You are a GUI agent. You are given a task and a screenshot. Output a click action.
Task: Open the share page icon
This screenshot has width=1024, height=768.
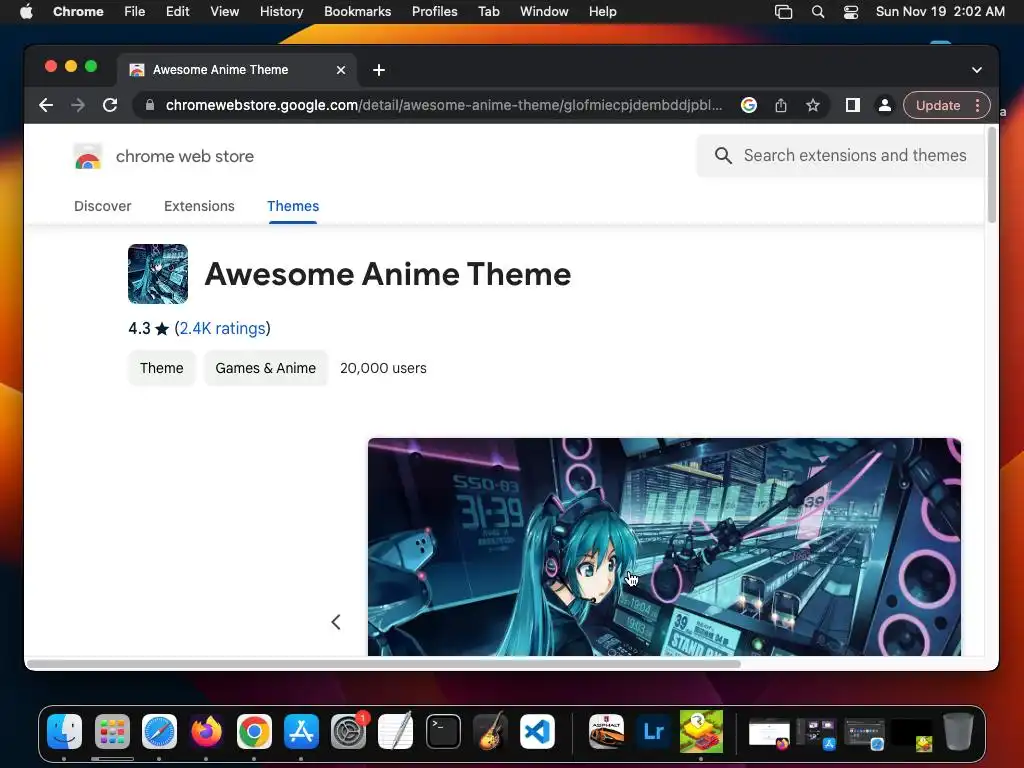[780, 105]
